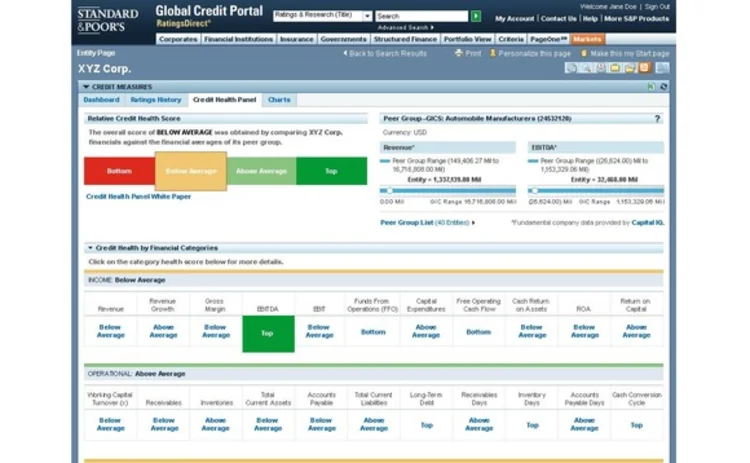Screen dimensions: 750x463
Task: Click the green Top EBITDA cell
Action: pos(268,334)
